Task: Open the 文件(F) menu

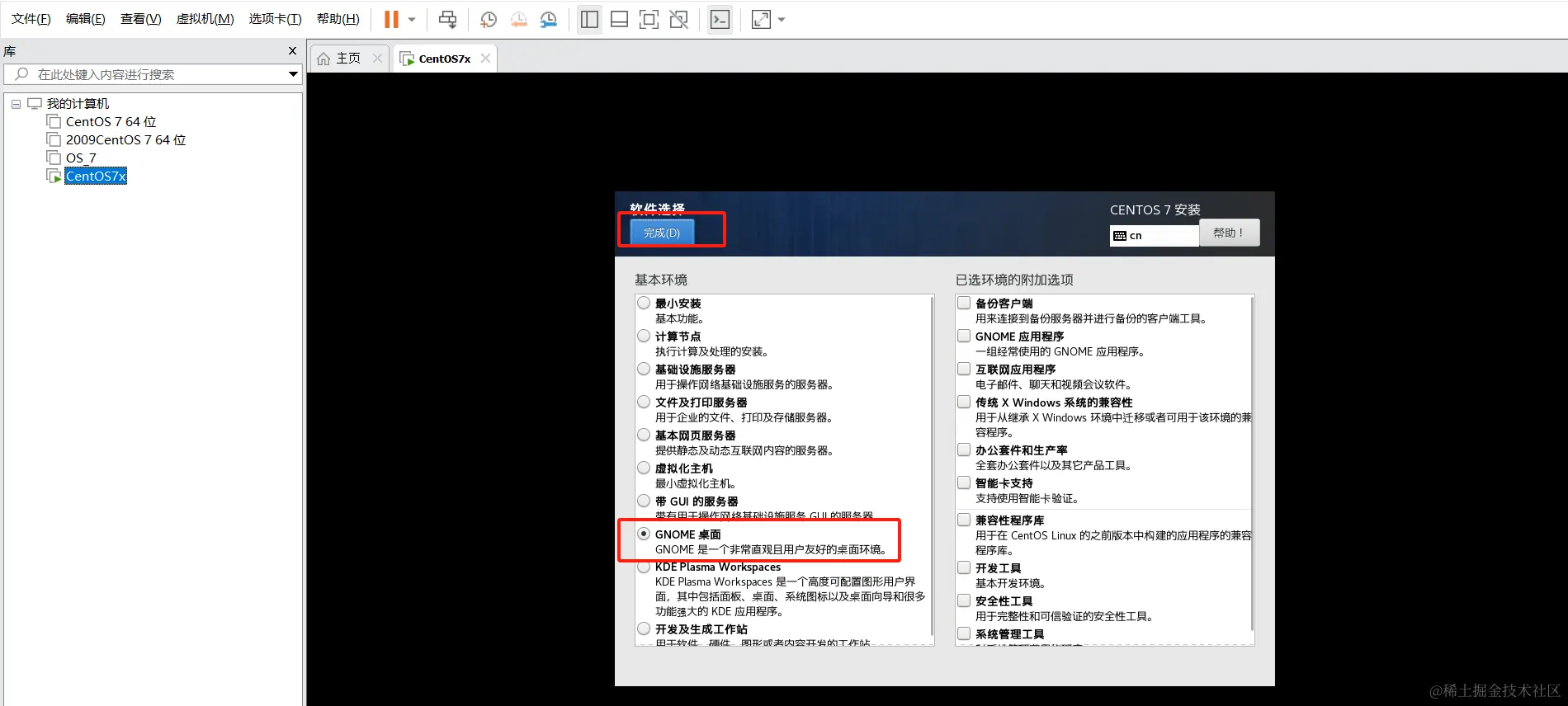Action: [31, 19]
